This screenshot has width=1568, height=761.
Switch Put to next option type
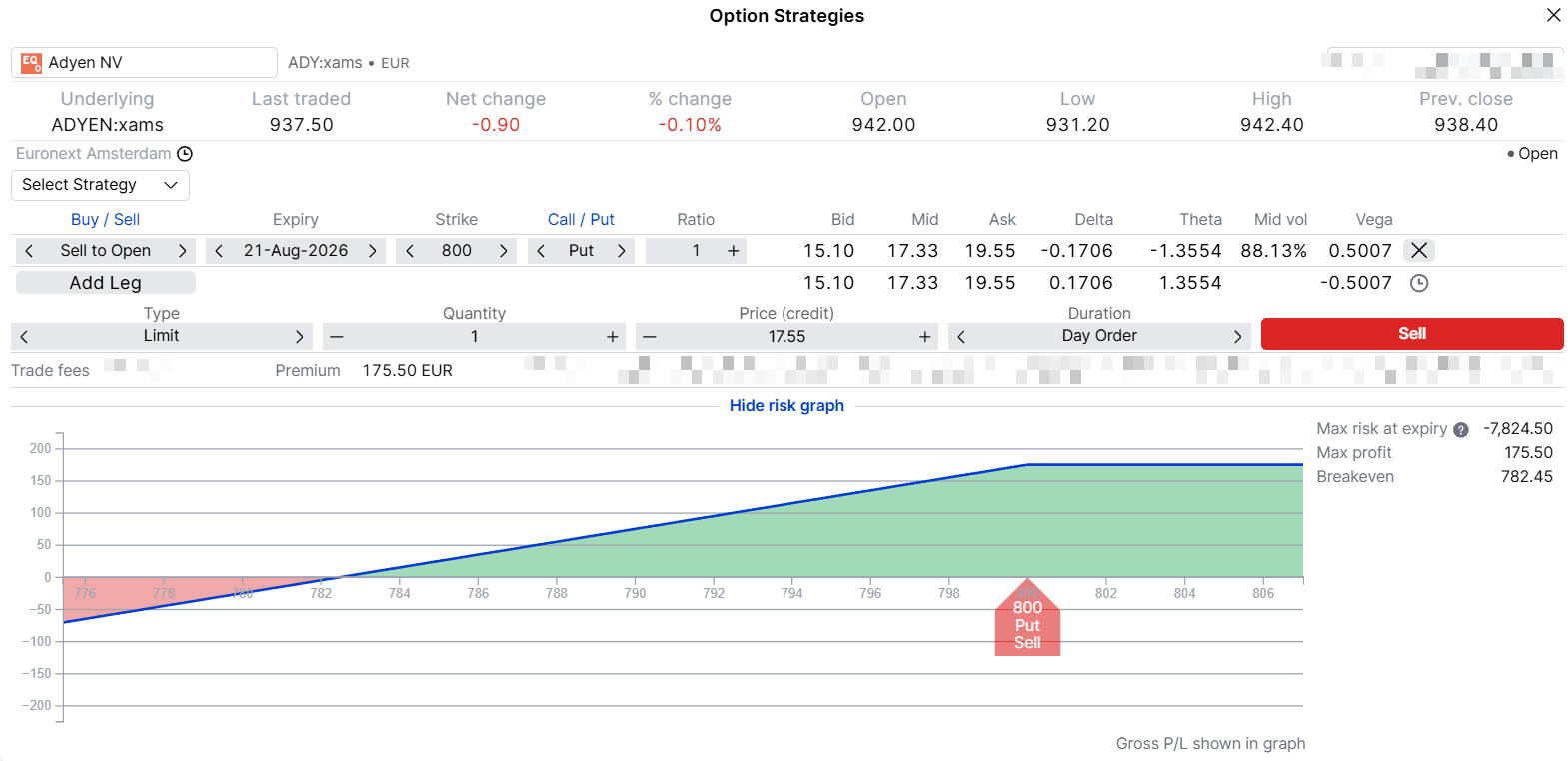click(621, 251)
